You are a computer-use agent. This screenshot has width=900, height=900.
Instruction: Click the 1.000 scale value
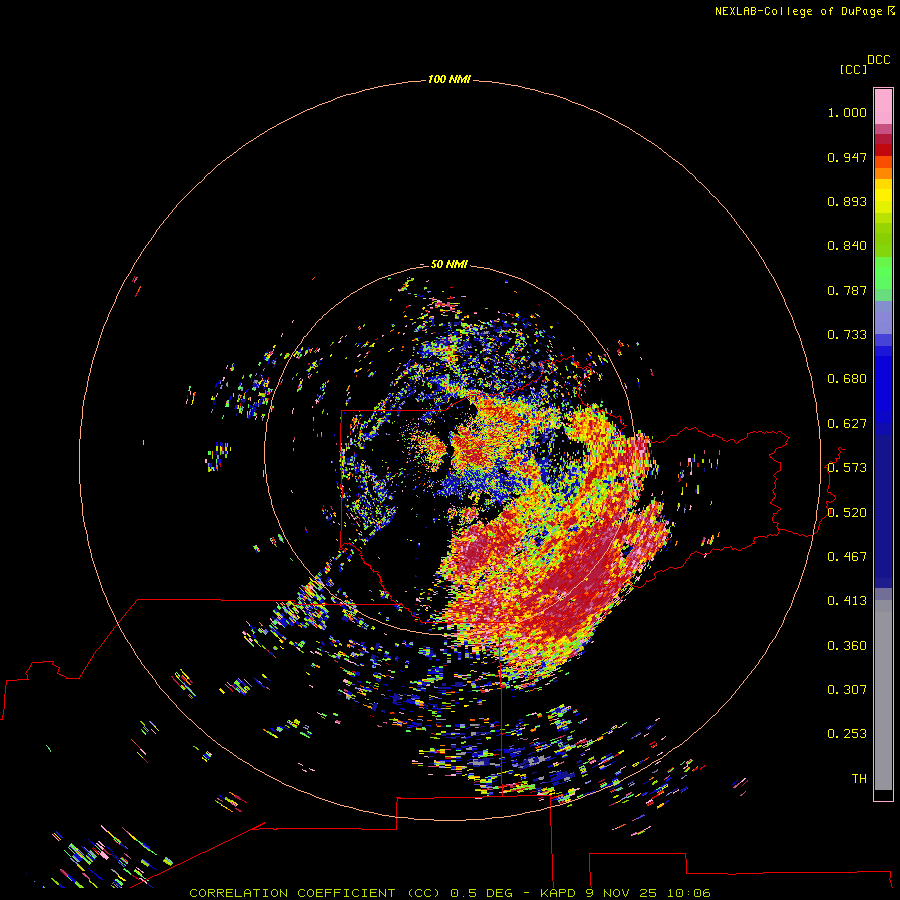pos(847,112)
